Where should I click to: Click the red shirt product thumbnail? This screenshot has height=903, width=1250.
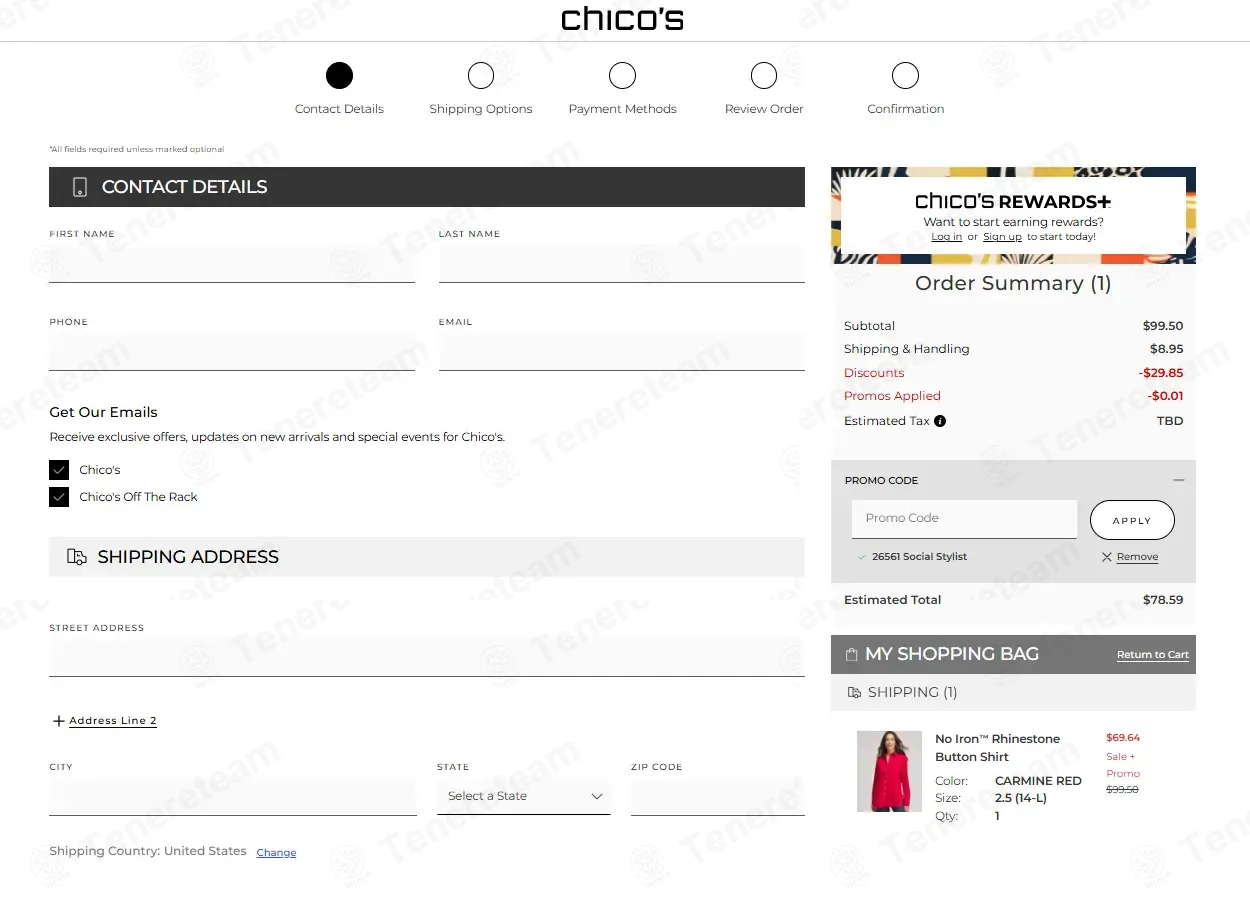click(x=889, y=771)
